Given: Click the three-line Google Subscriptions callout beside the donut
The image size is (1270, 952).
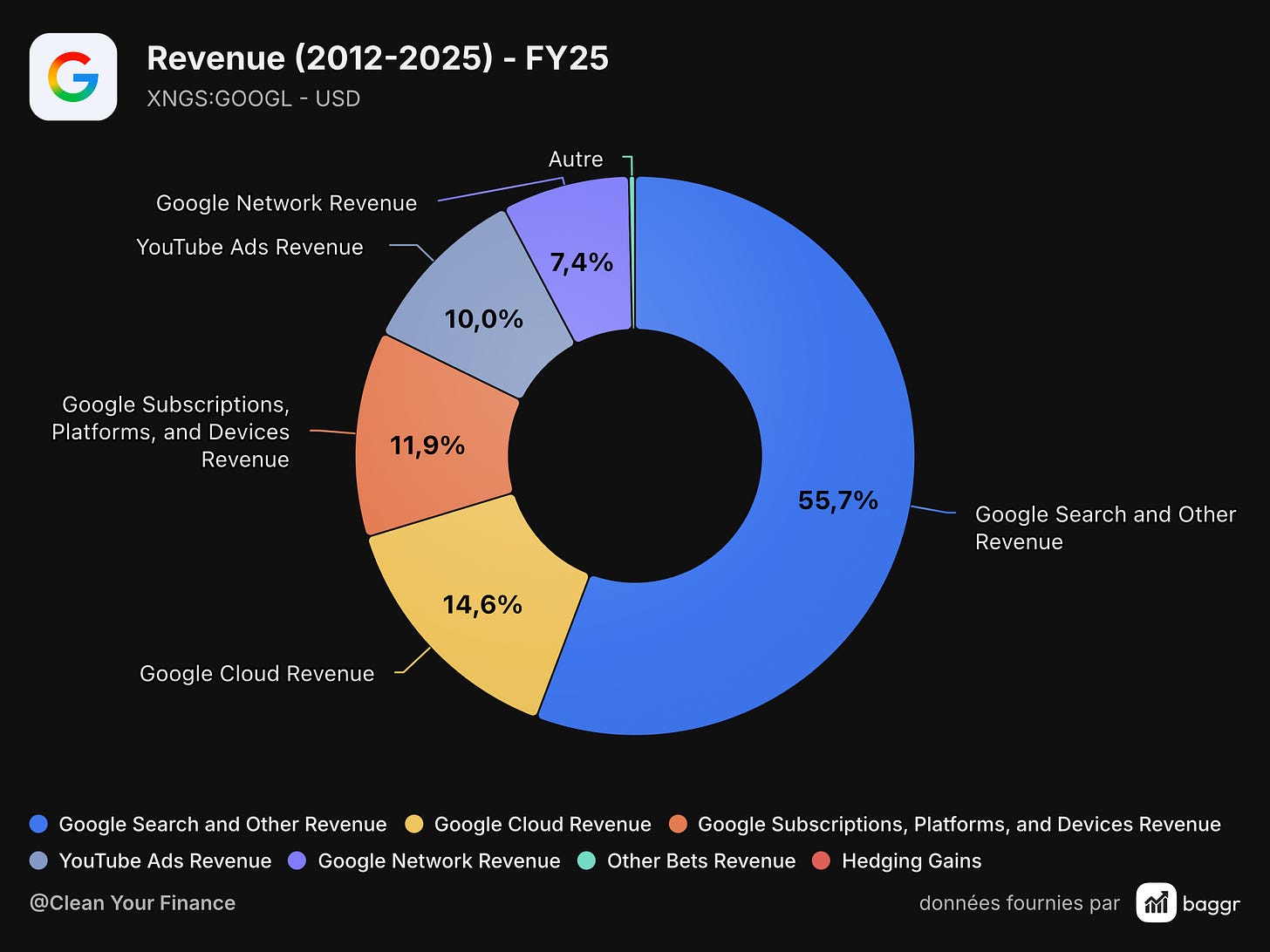Looking at the screenshot, I should 171,432.
